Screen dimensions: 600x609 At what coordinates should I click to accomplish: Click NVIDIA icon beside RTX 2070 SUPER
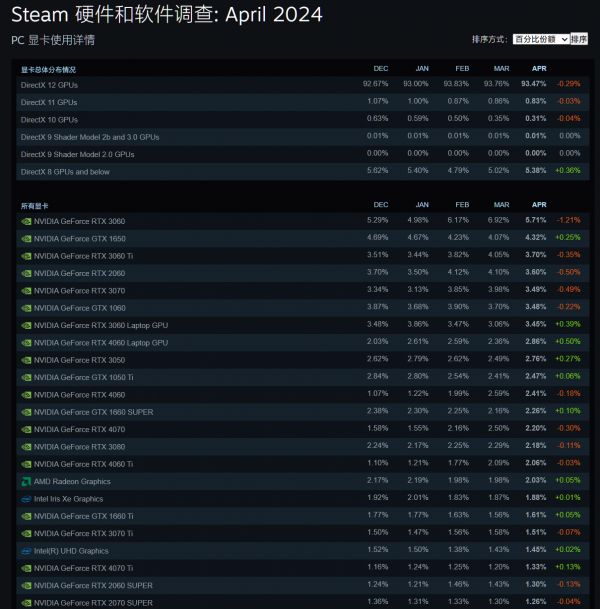tap(26, 603)
